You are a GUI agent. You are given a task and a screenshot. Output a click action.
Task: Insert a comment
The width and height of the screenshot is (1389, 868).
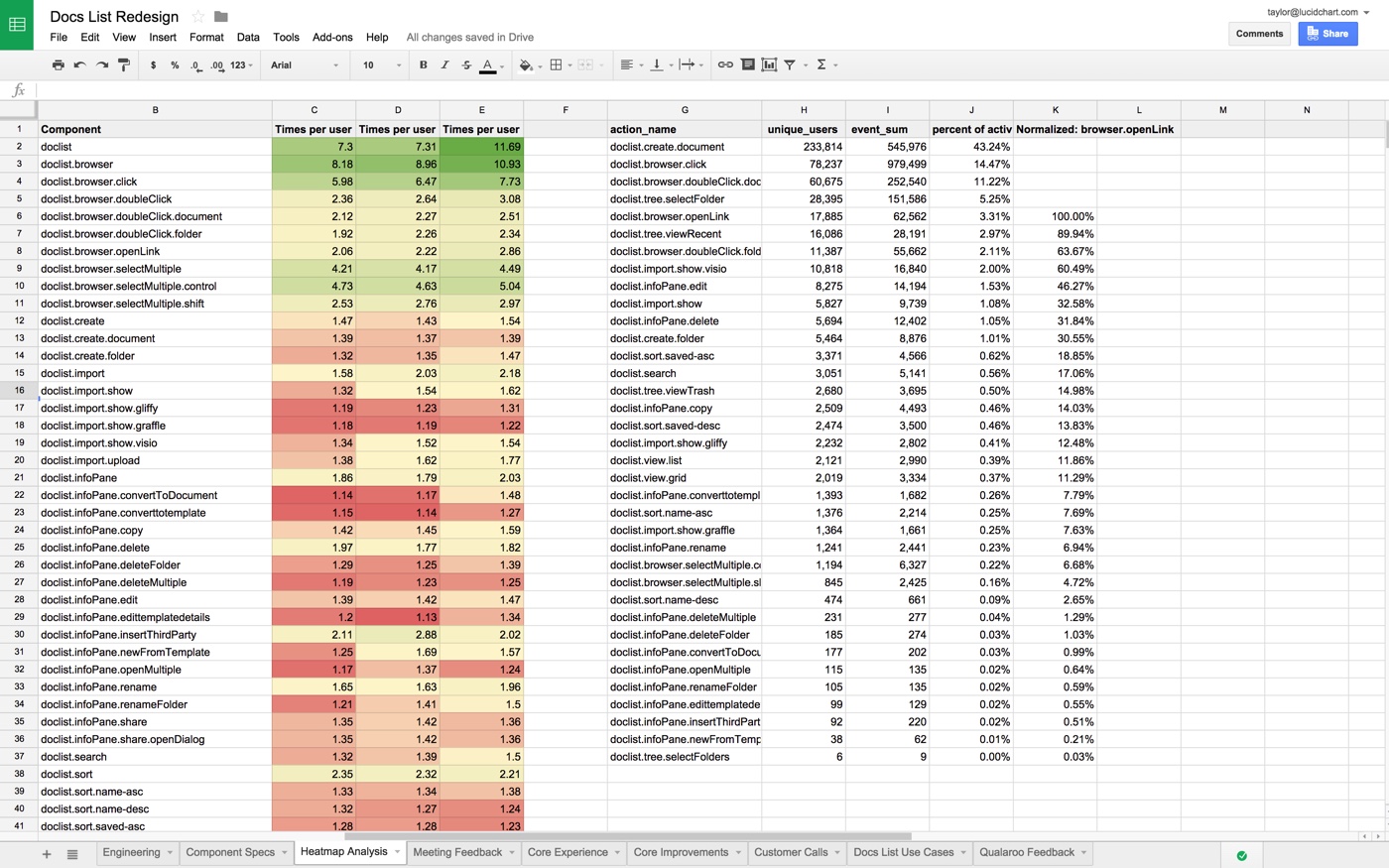click(x=748, y=64)
